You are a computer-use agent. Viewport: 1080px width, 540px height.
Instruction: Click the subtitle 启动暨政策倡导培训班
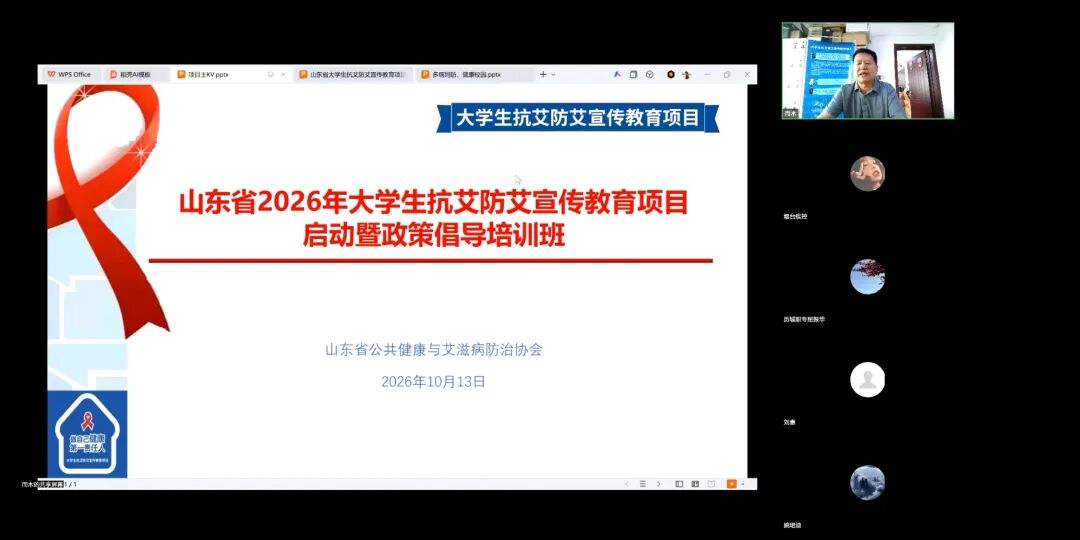coord(434,236)
